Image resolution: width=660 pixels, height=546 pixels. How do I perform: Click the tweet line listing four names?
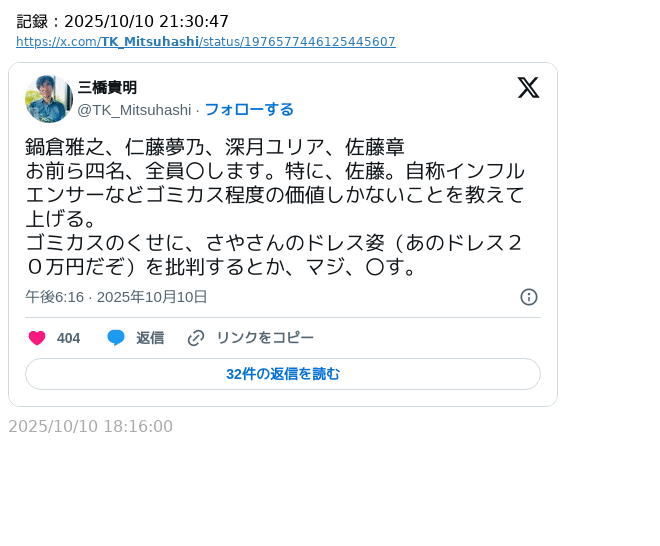215,147
